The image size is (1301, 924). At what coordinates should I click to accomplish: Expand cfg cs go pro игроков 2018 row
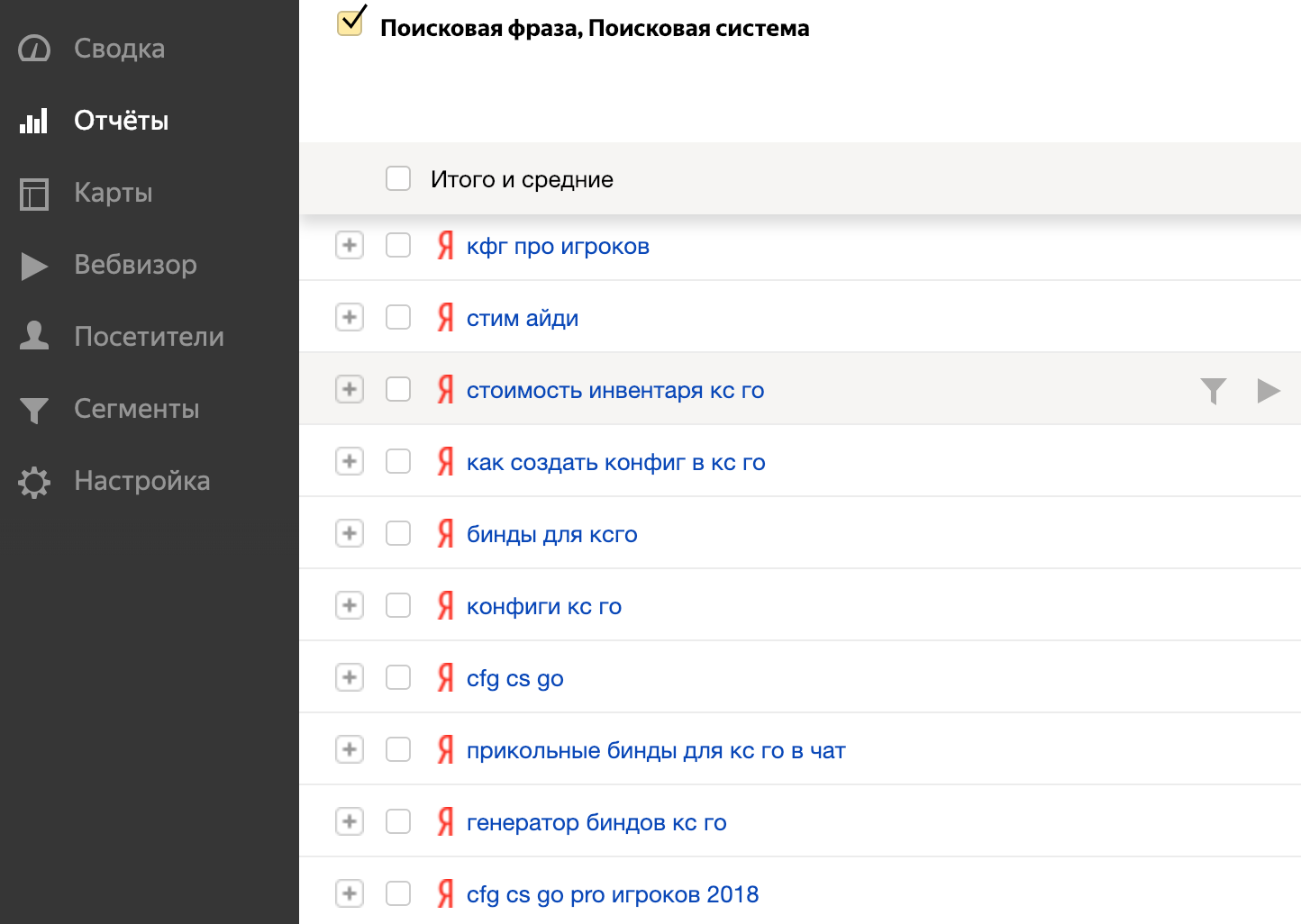point(350,893)
